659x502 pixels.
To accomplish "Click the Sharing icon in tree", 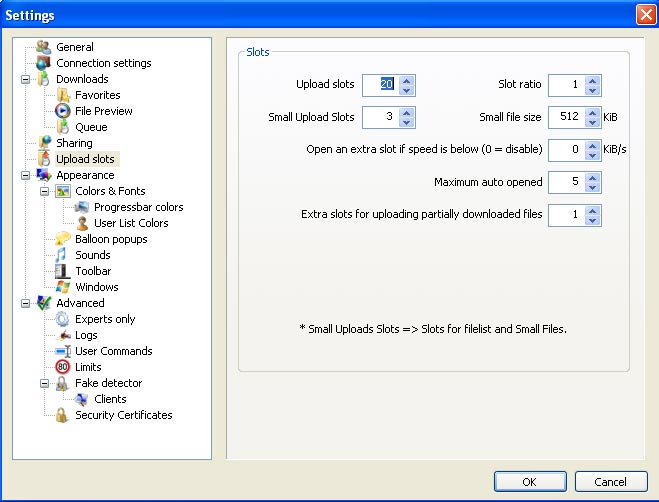I will tap(44, 143).
